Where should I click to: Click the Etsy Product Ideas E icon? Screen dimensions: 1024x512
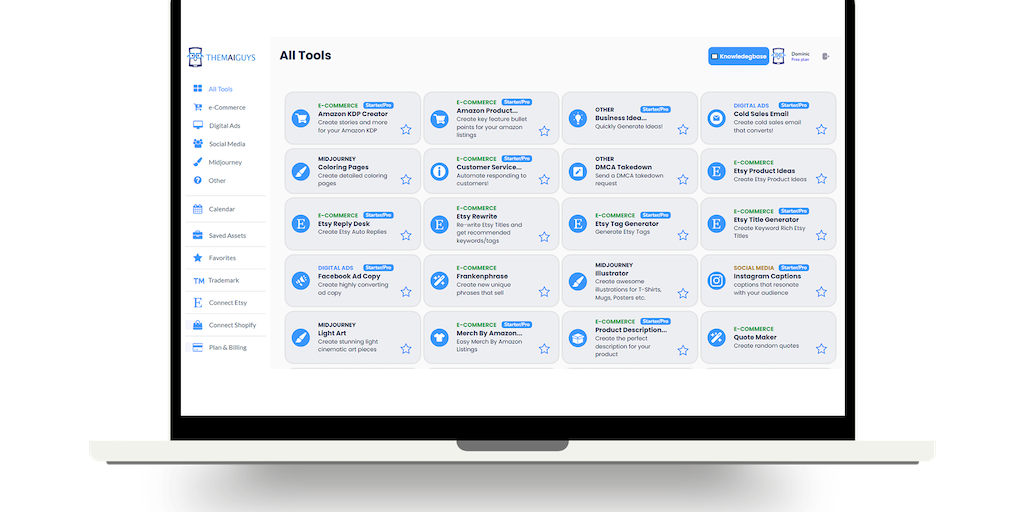(716, 172)
